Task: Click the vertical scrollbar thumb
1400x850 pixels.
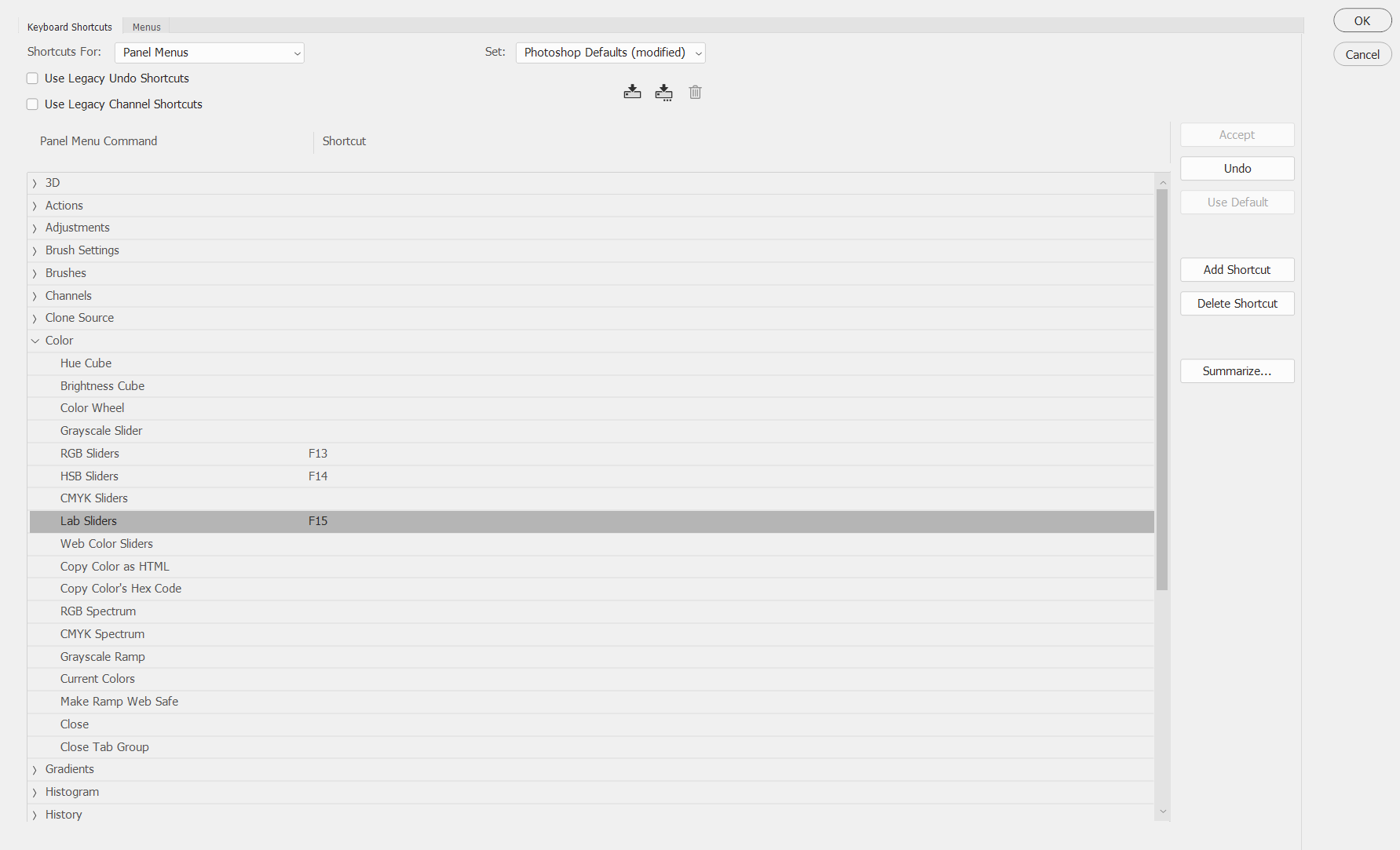Action: [1162, 389]
